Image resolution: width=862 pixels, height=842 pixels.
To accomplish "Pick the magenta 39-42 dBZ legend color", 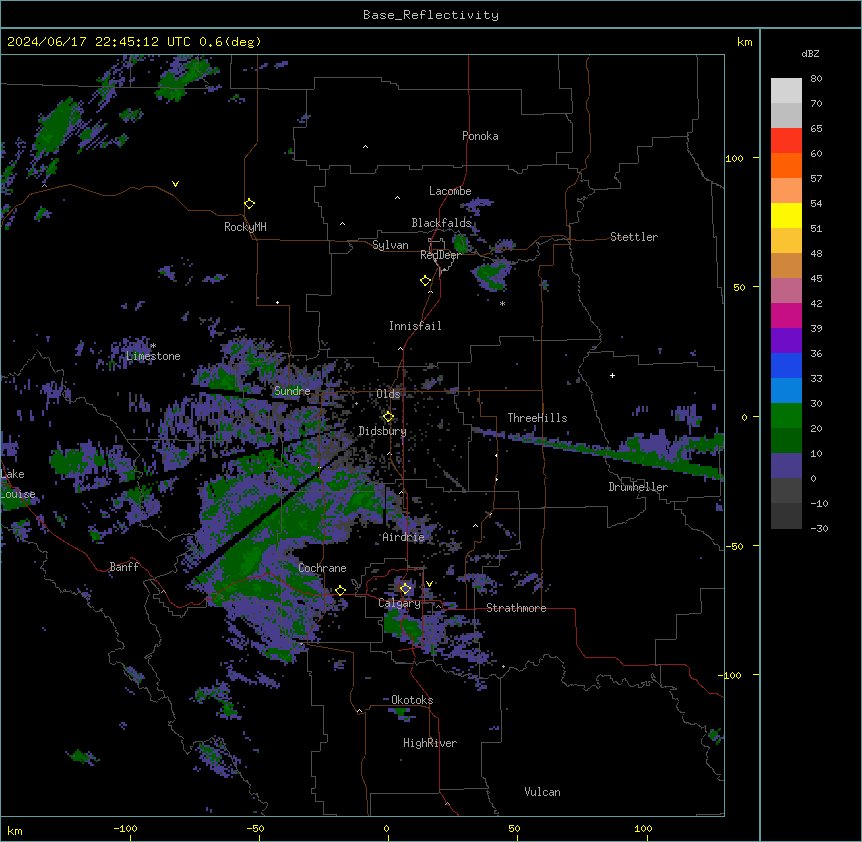I will coord(786,315).
